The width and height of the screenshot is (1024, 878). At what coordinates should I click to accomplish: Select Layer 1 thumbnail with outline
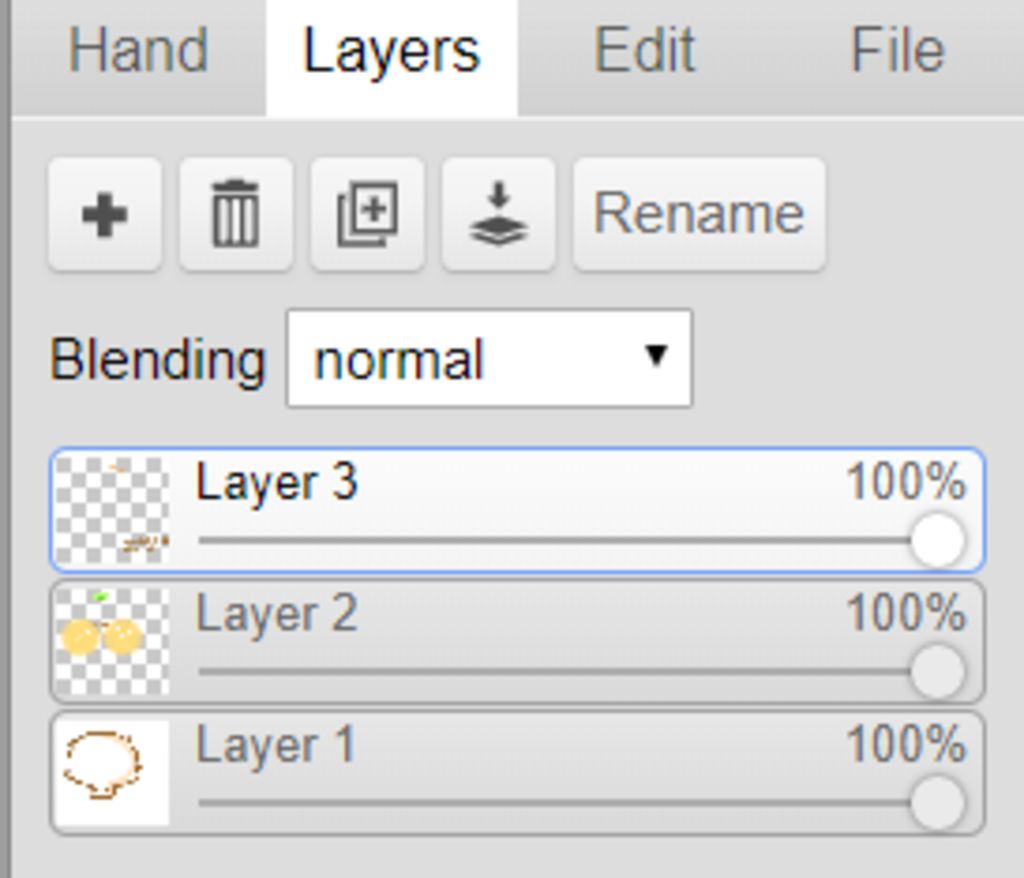click(x=112, y=772)
